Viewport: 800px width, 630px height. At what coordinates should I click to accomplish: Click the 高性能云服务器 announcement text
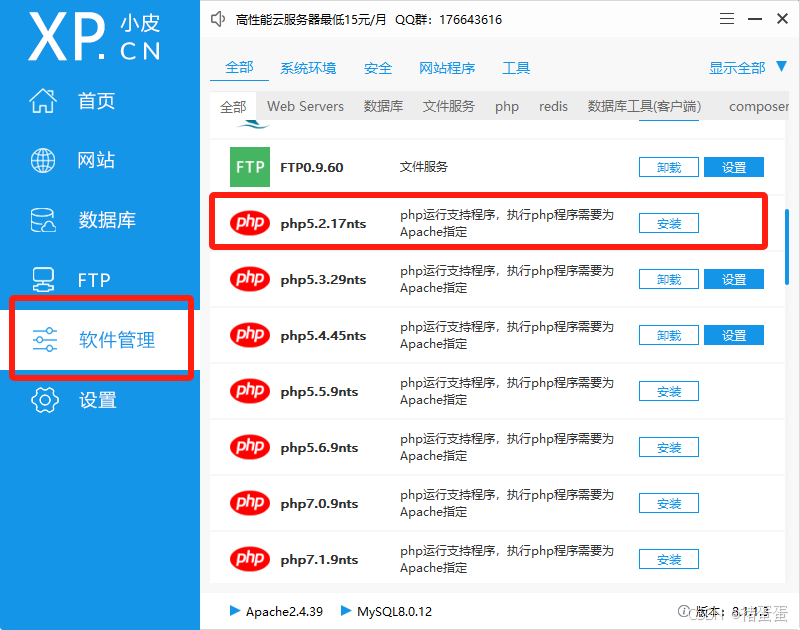pos(311,20)
